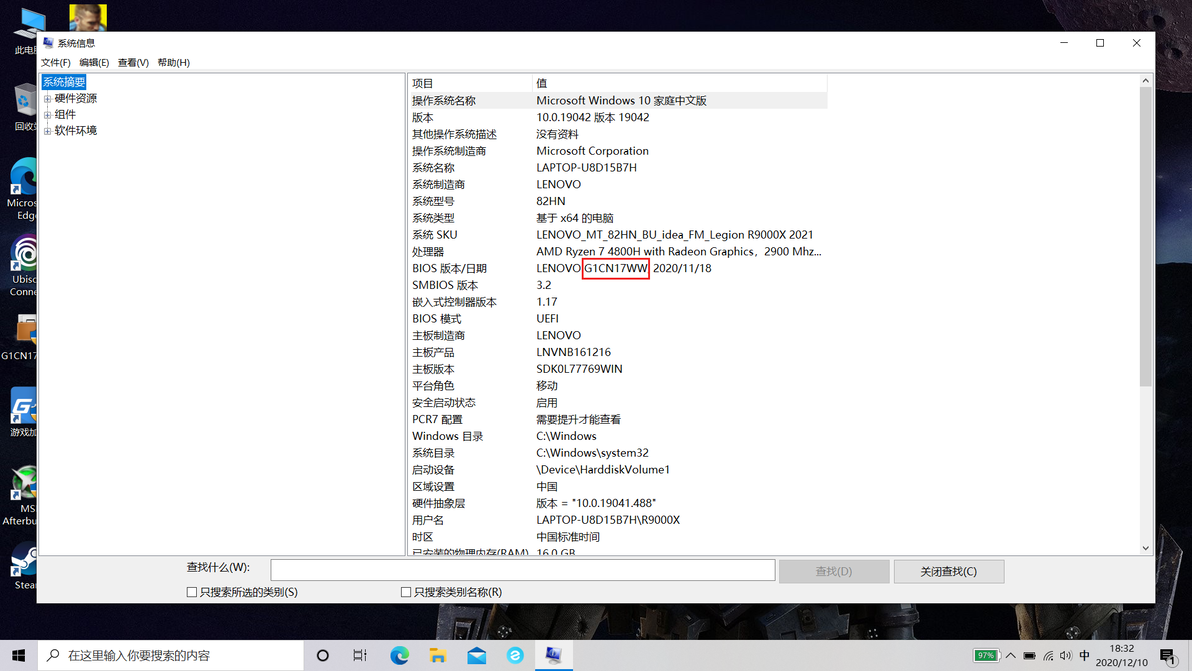This screenshot has height=671, width=1192.
Task: Click the battery 97% indicator
Action: pos(986,655)
